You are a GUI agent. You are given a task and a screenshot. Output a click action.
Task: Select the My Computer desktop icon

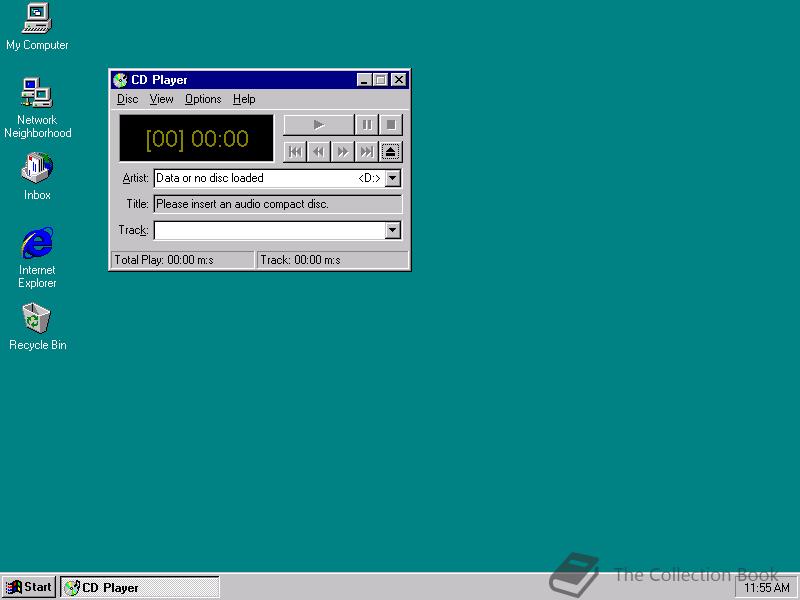37,27
